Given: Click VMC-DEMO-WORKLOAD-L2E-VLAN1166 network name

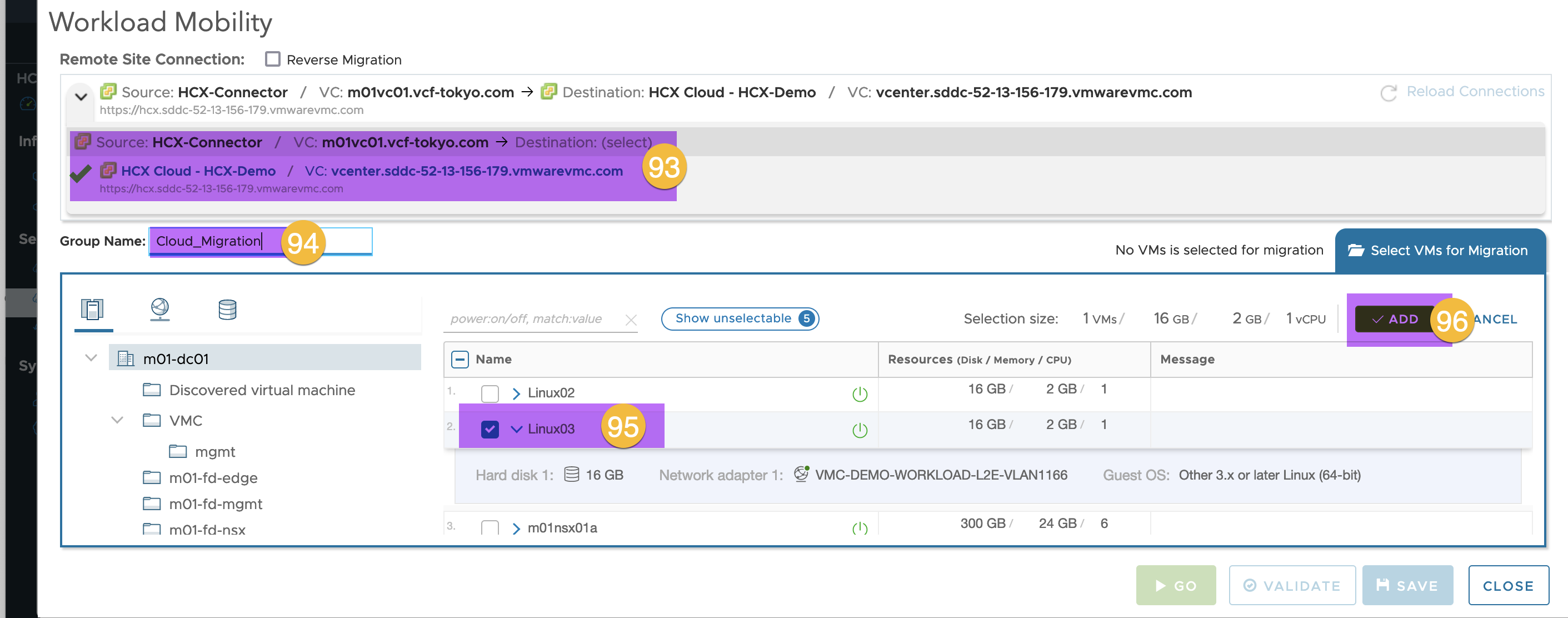Looking at the screenshot, I should 941,474.
